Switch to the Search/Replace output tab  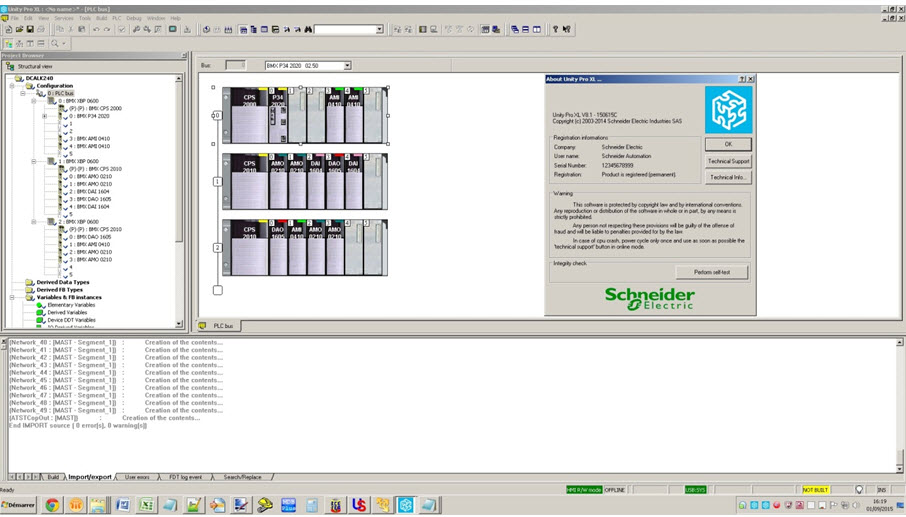click(243, 477)
